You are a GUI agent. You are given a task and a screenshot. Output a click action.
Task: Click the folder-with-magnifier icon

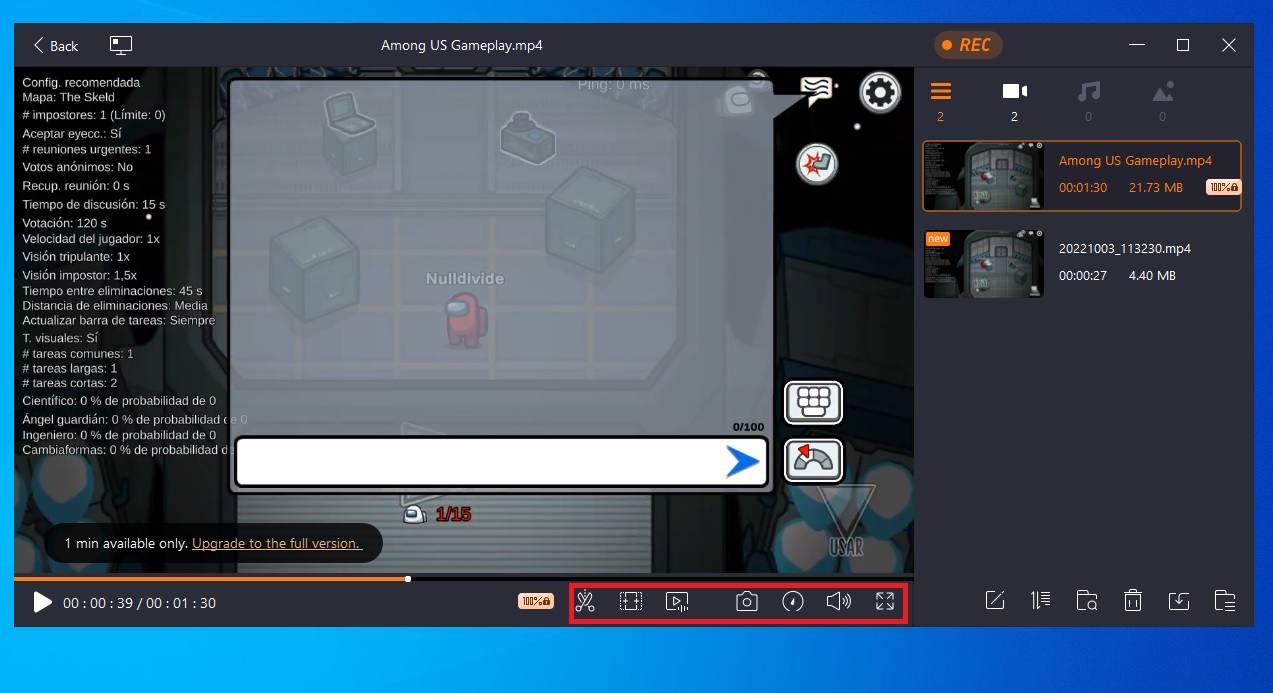pyautogui.click(x=1087, y=601)
